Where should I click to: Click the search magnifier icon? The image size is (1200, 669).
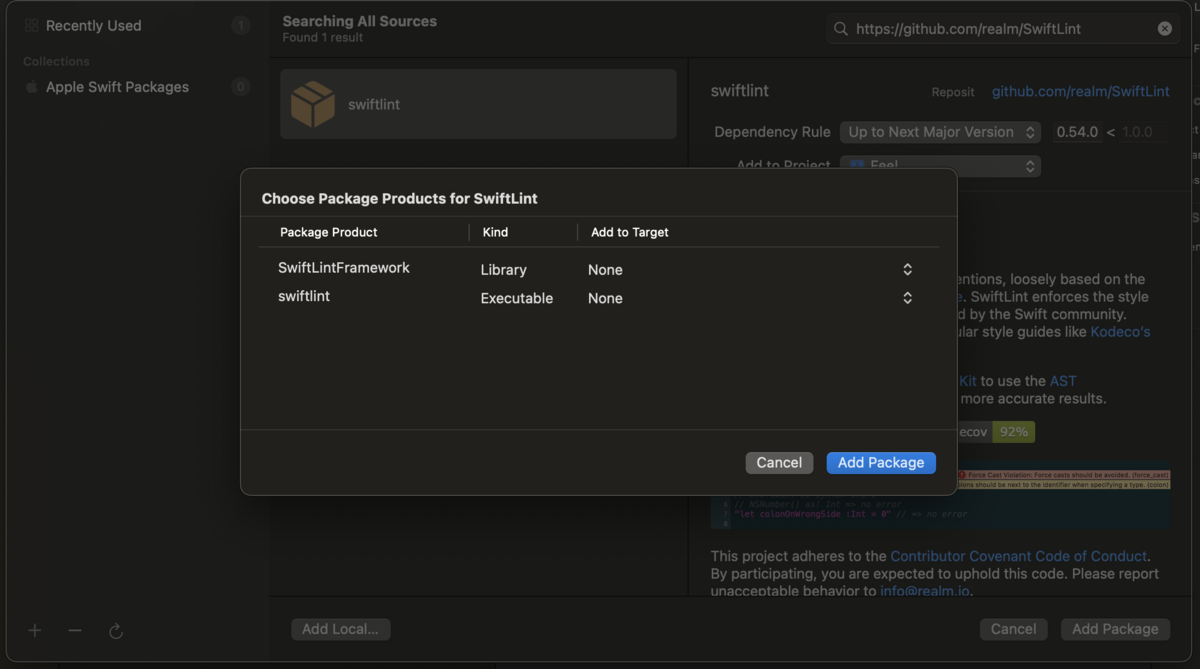coord(841,29)
